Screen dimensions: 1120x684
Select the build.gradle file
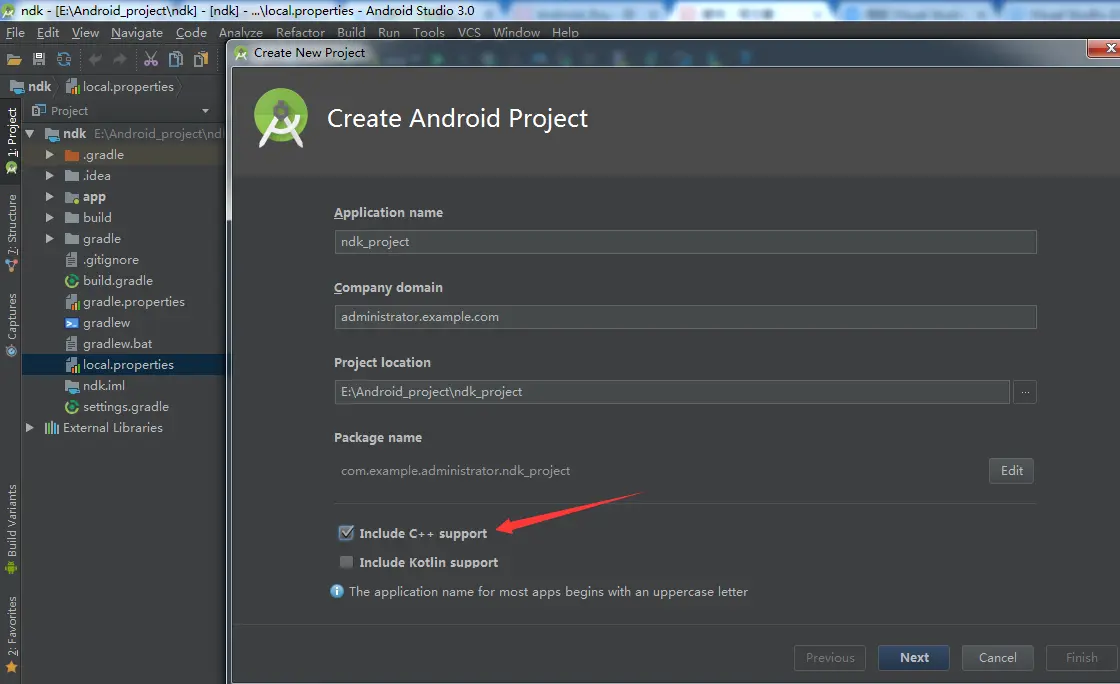coord(109,281)
